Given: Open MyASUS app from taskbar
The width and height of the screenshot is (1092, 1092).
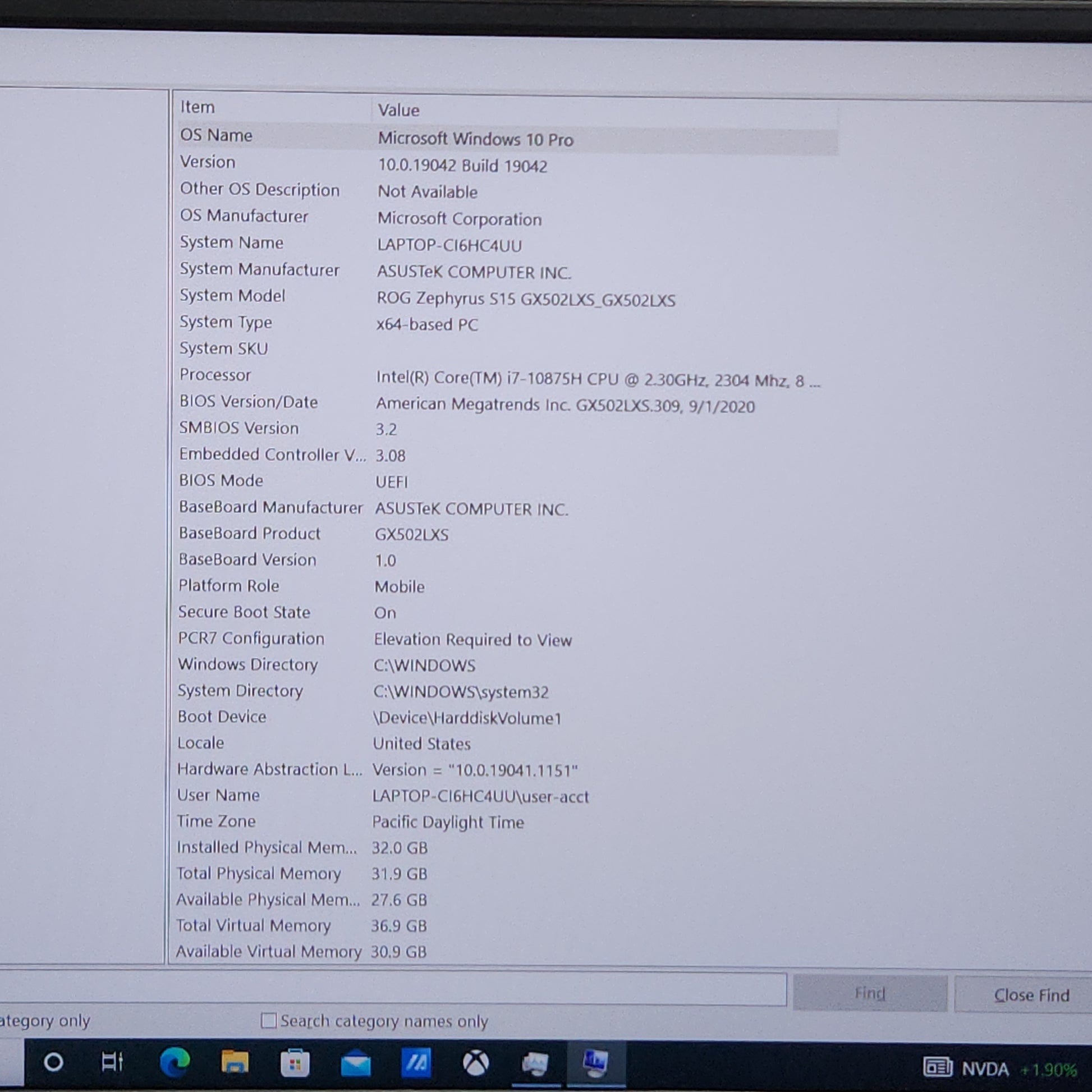Looking at the screenshot, I should click(416, 1063).
